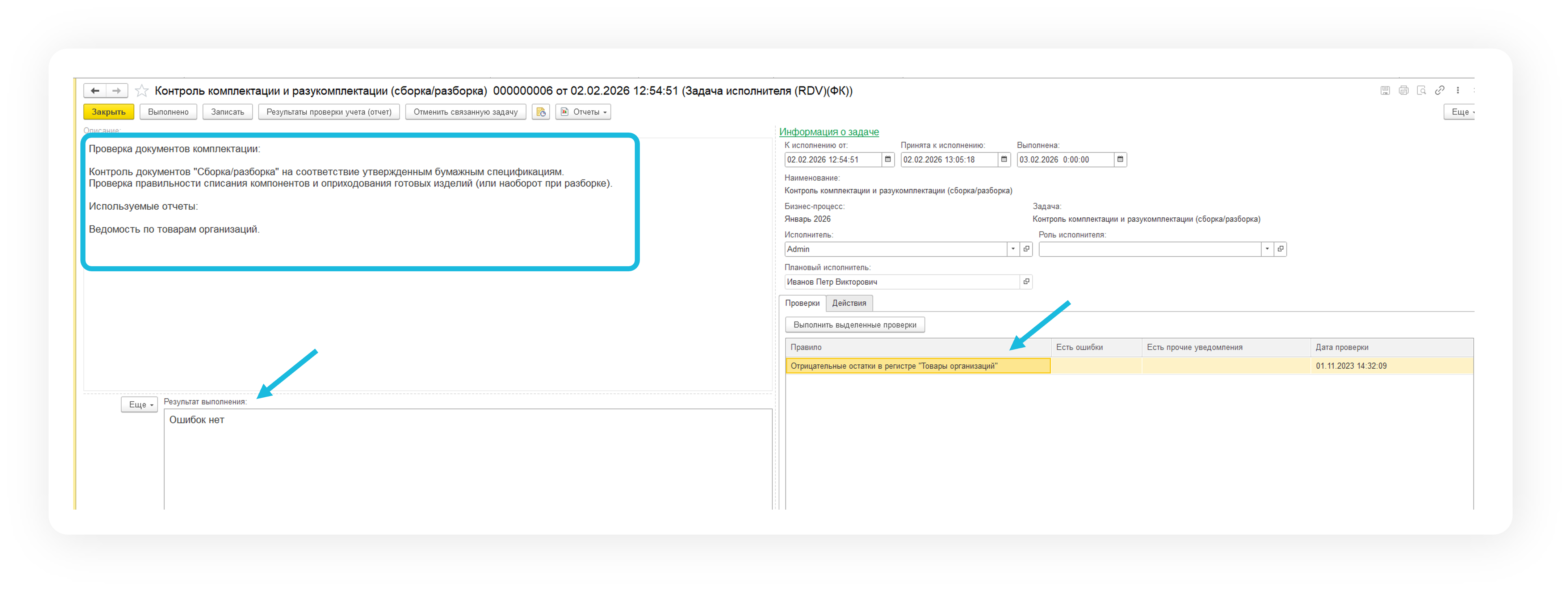The image size is (1568, 590).
Task: Expand the Роль исполнителя dropdown arrow
Action: (x=1267, y=249)
